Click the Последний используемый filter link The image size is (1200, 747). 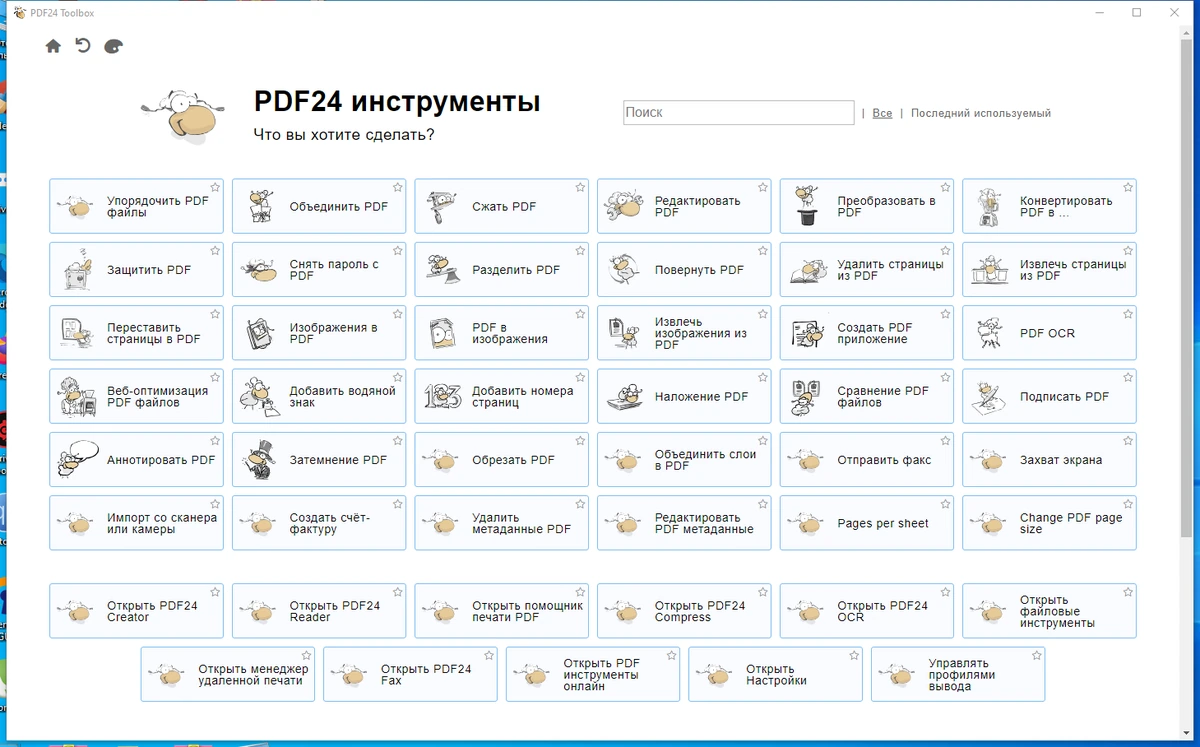click(x=981, y=113)
